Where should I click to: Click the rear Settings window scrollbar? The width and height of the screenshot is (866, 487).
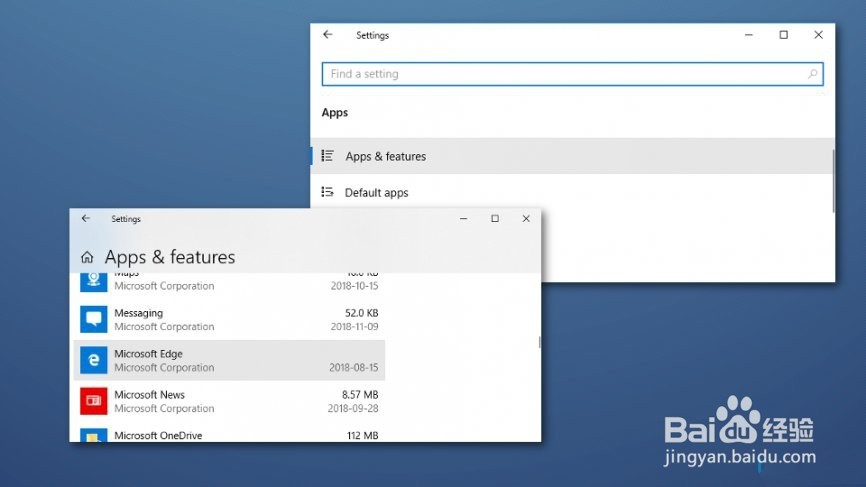click(833, 181)
